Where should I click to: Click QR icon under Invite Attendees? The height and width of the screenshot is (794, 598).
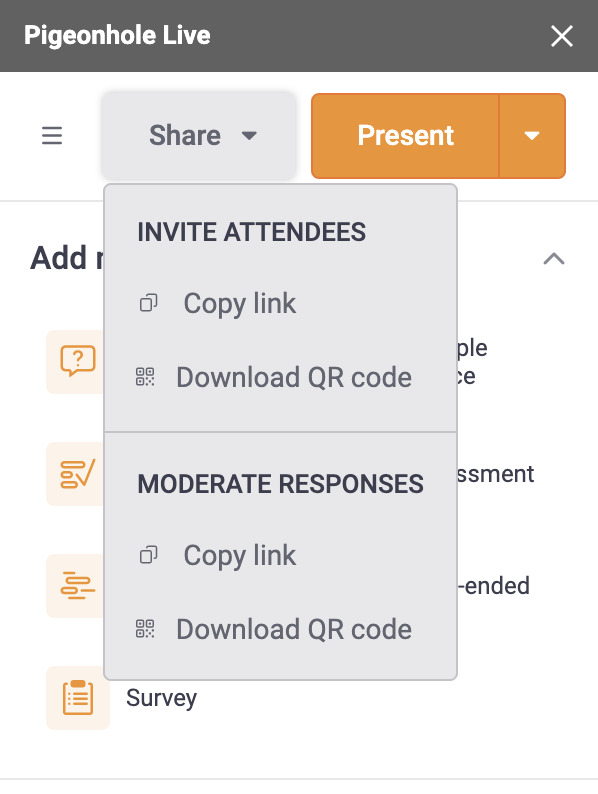[x=145, y=377]
